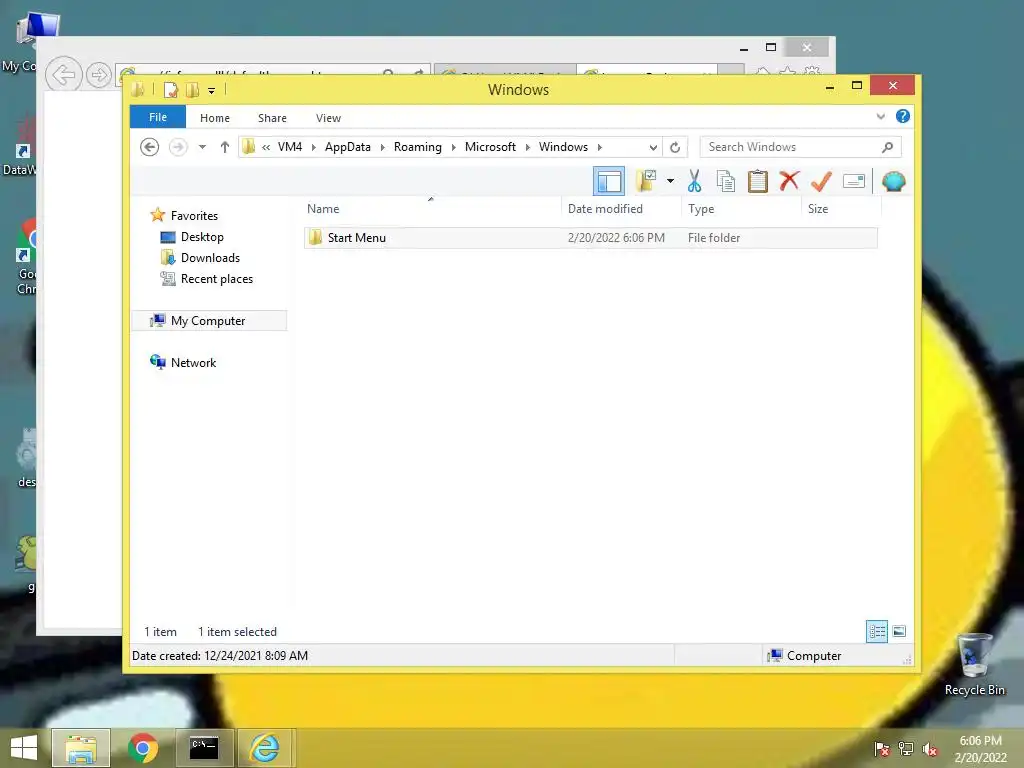Image resolution: width=1024 pixels, height=768 pixels.
Task: Click the orange checkmark properties icon
Action: 821,181
